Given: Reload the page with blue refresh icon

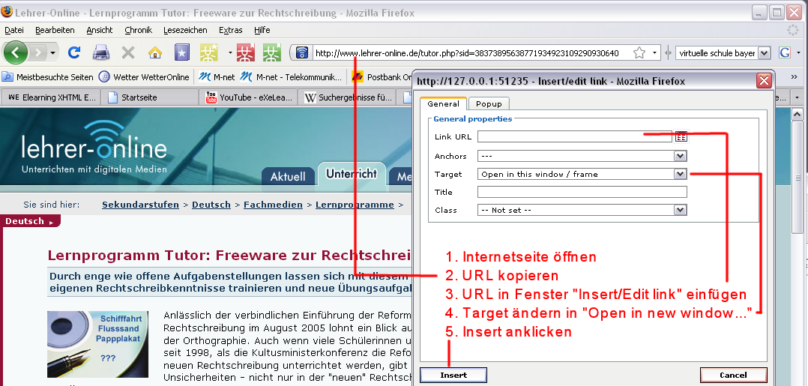Looking at the screenshot, I should pyautogui.click(x=74, y=53).
